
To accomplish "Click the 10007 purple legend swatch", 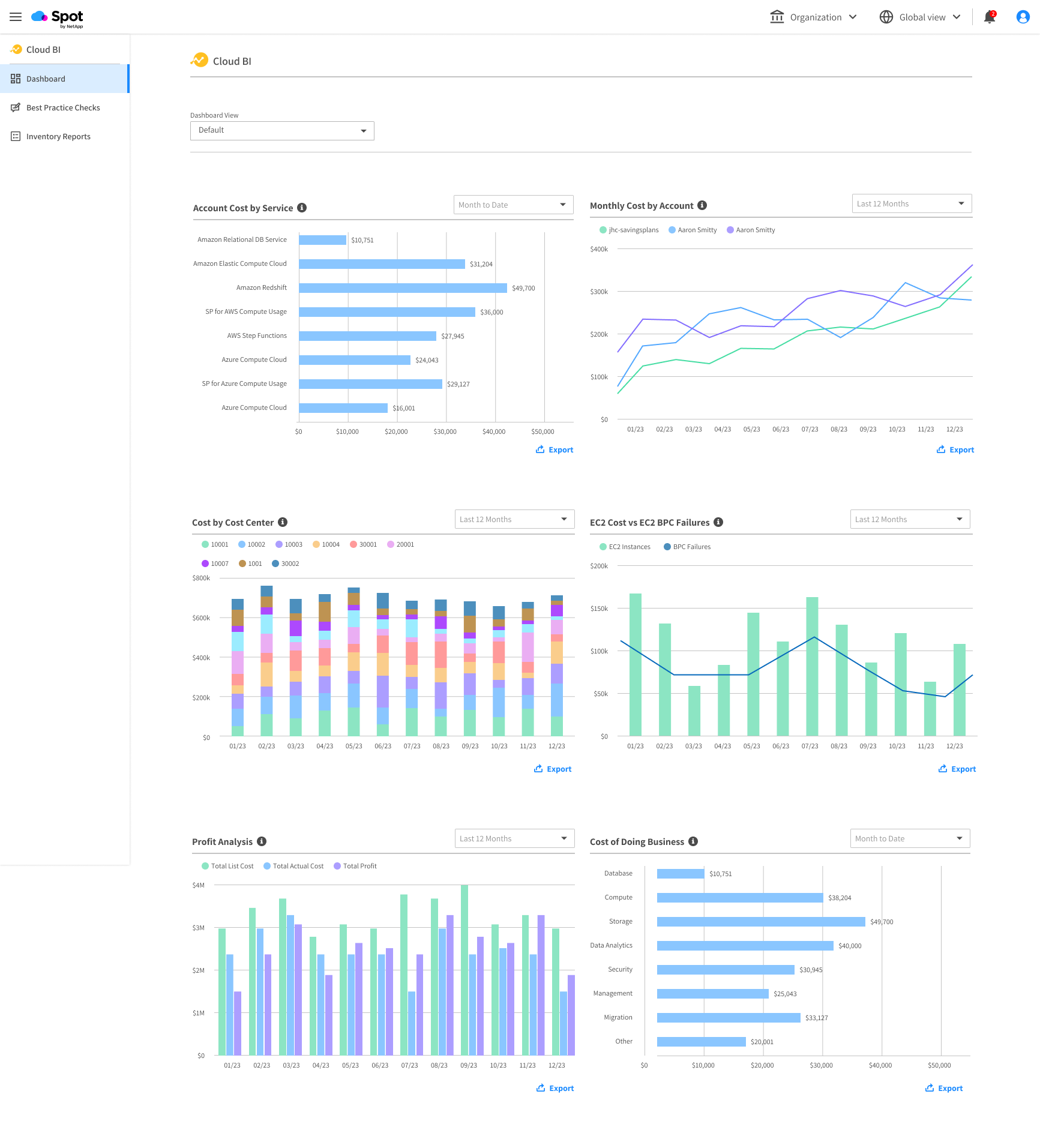I will tap(205, 563).
